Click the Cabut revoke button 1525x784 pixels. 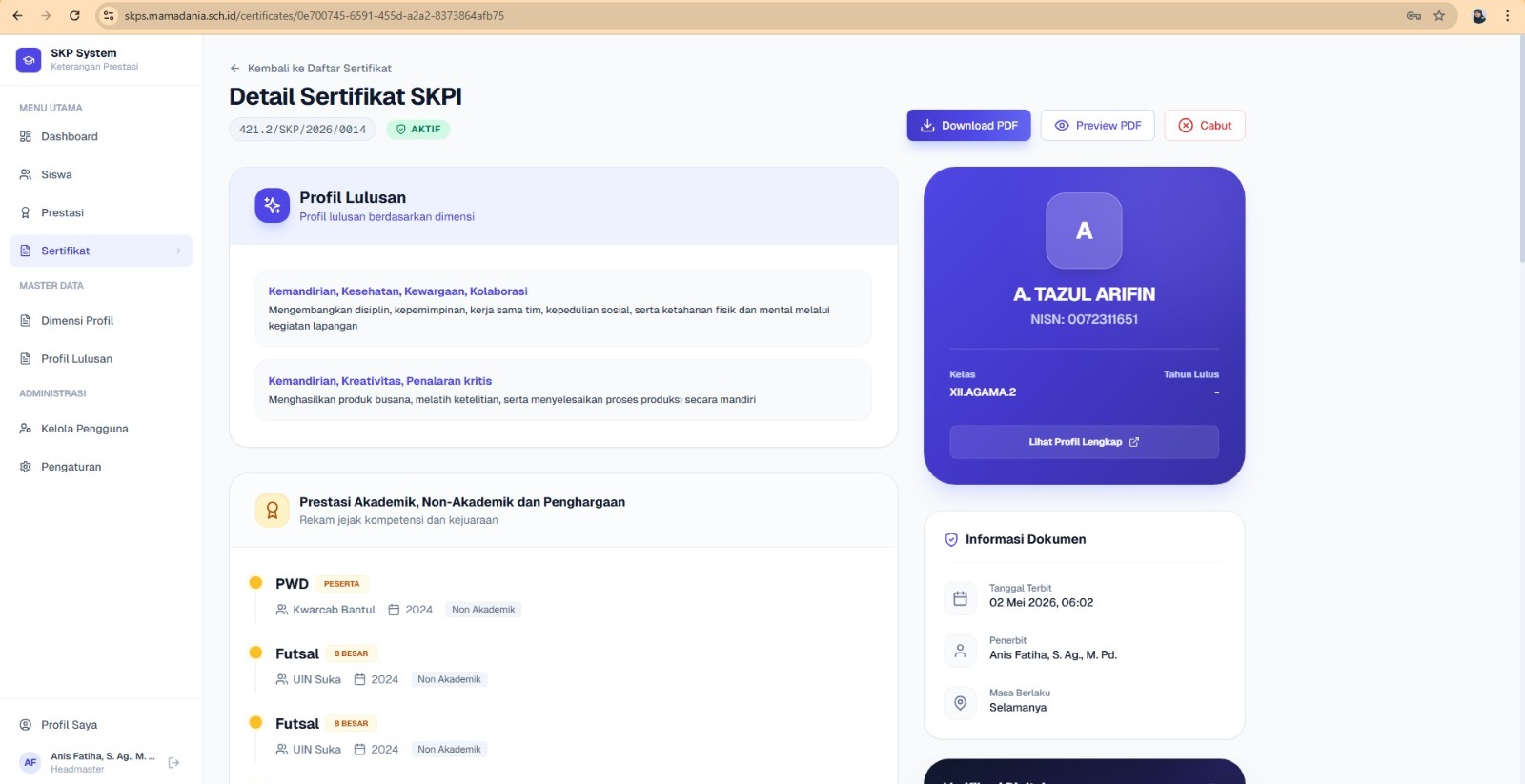(x=1205, y=126)
